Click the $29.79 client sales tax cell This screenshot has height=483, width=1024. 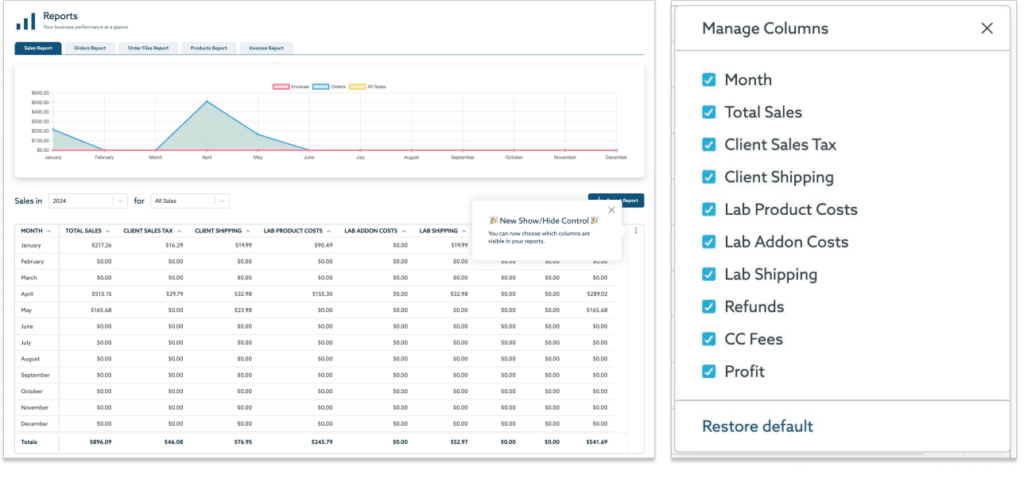click(175, 294)
